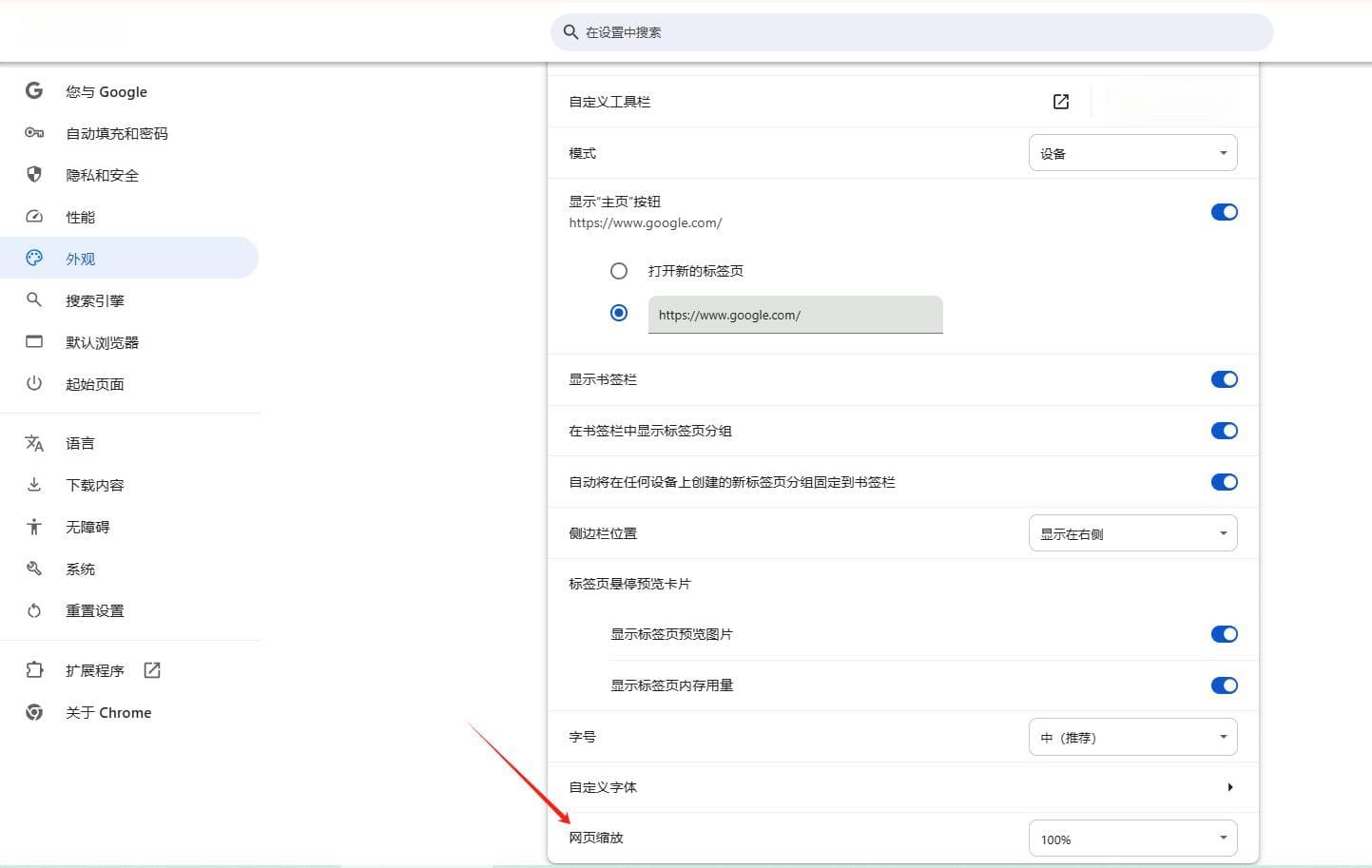Image resolution: width=1372 pixels, height=868 pixels.
Task: Disable 显示标签页内存用量 switch
Action: [1225, 685]
